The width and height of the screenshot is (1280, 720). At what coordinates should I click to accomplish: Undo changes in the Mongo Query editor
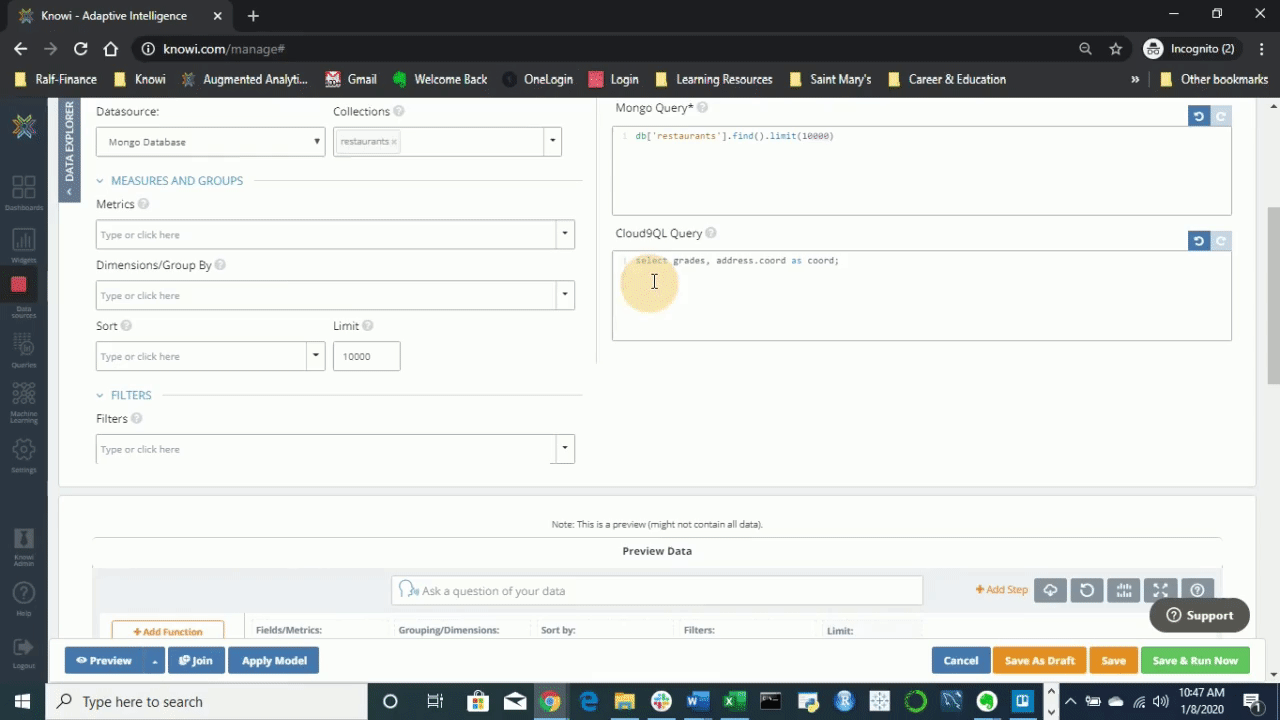click(x=1198, y=117)
